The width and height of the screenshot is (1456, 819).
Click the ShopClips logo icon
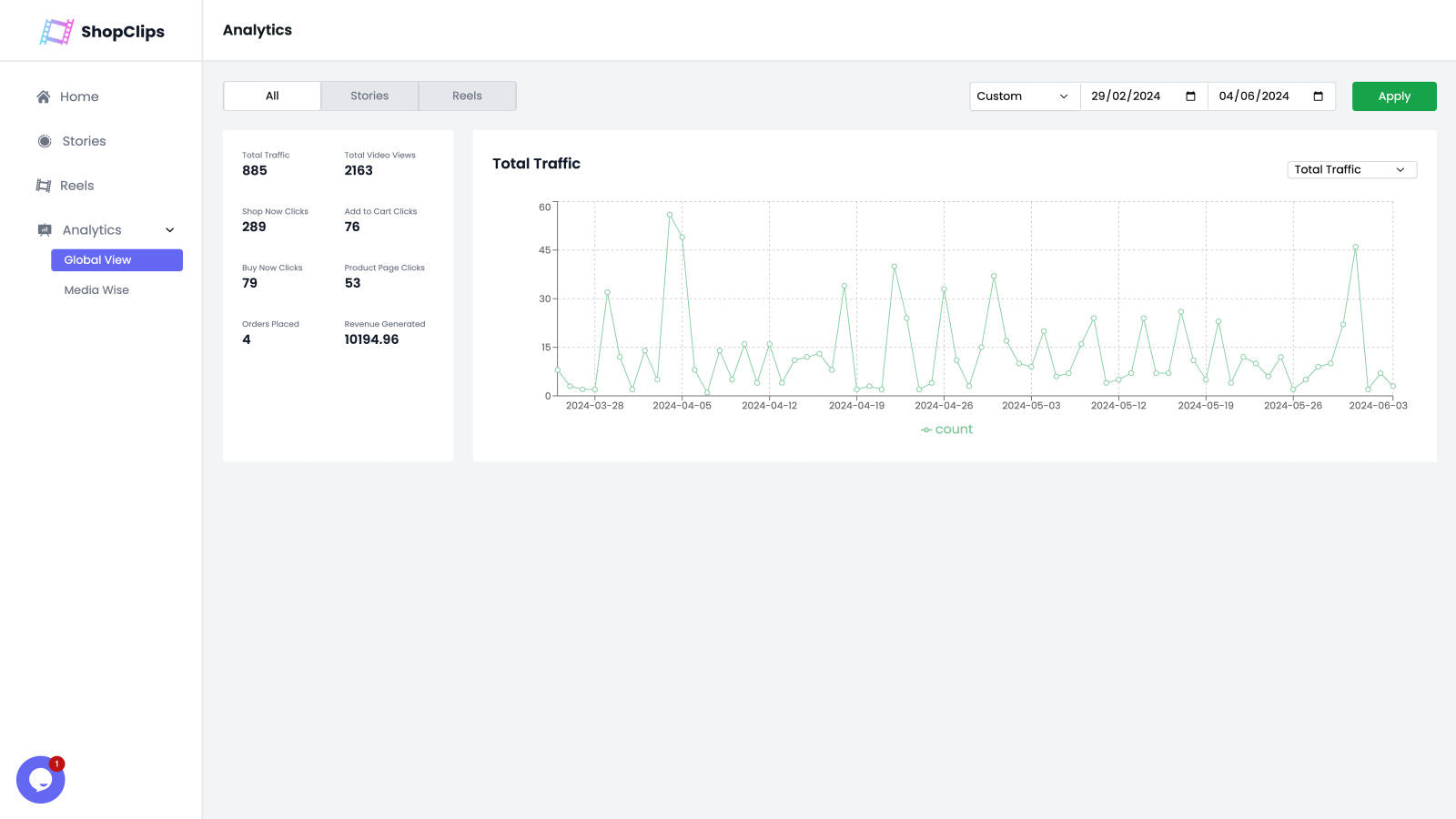tap(55, 31)
